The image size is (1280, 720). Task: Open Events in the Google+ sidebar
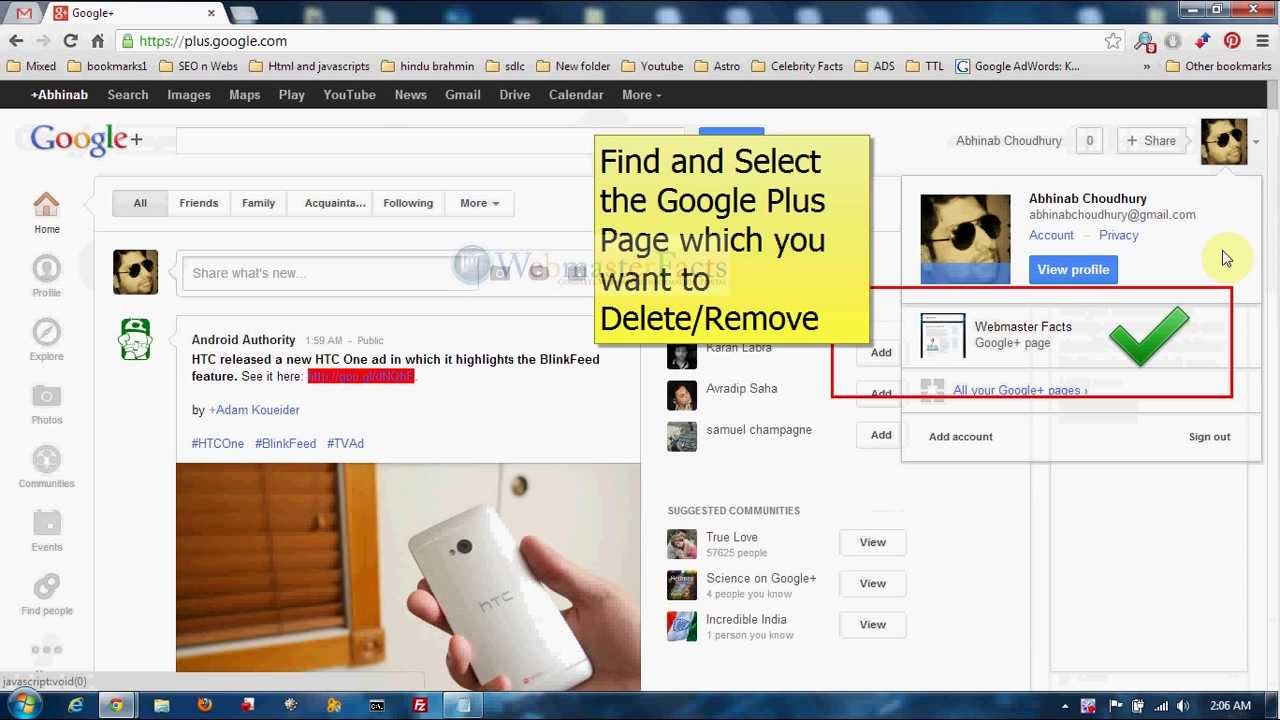click(46, 531)
